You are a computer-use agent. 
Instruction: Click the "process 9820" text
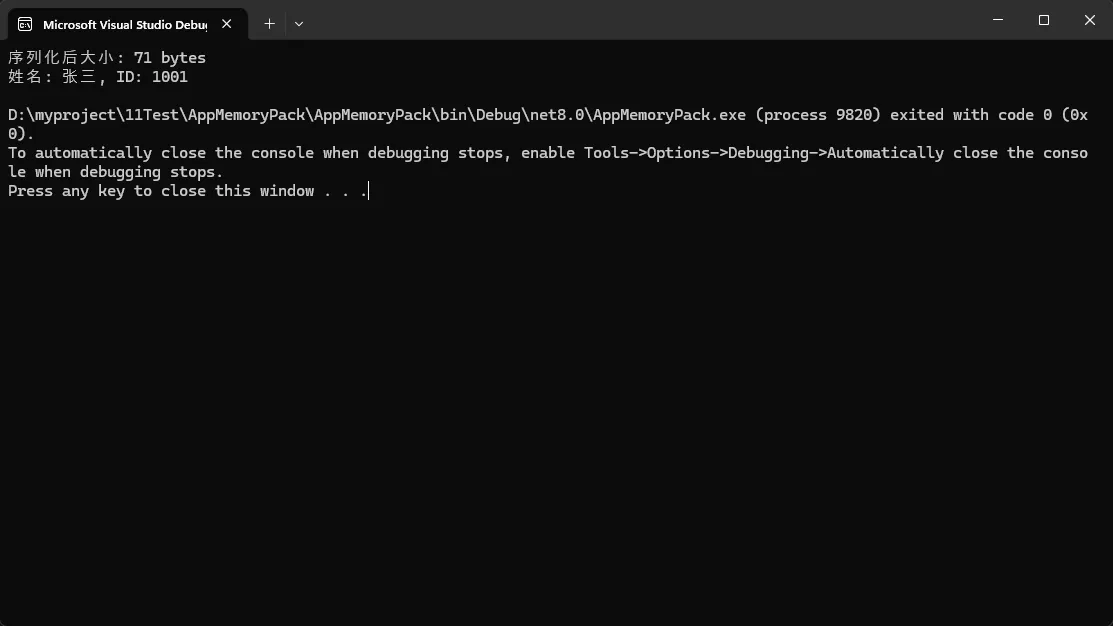coord(818,115)
